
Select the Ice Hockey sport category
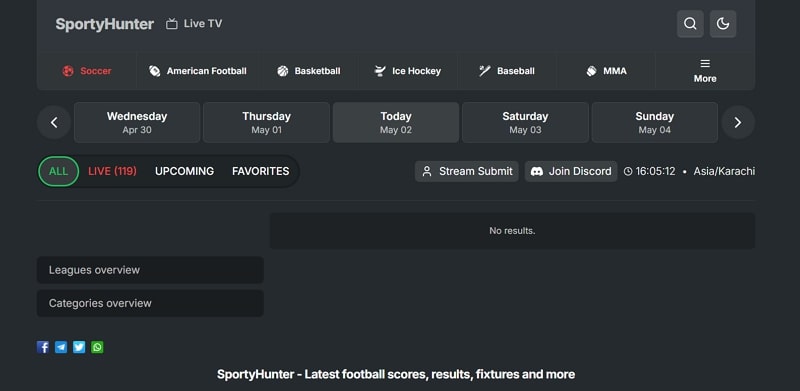(x=407, y=71)
